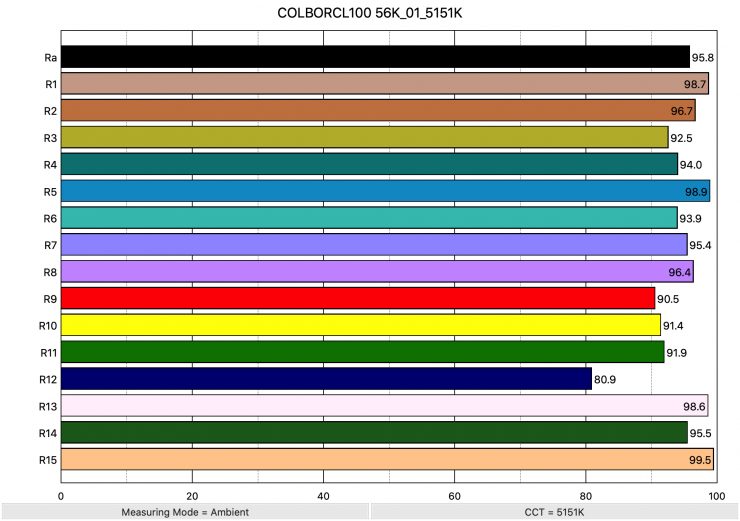Click the R13 row label

[48, 406]
